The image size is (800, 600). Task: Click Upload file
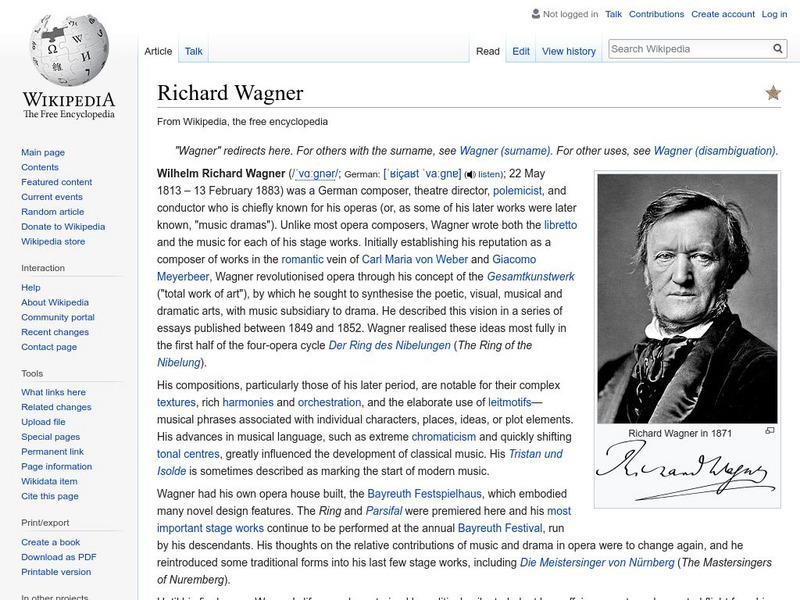(x=43, y=421)
